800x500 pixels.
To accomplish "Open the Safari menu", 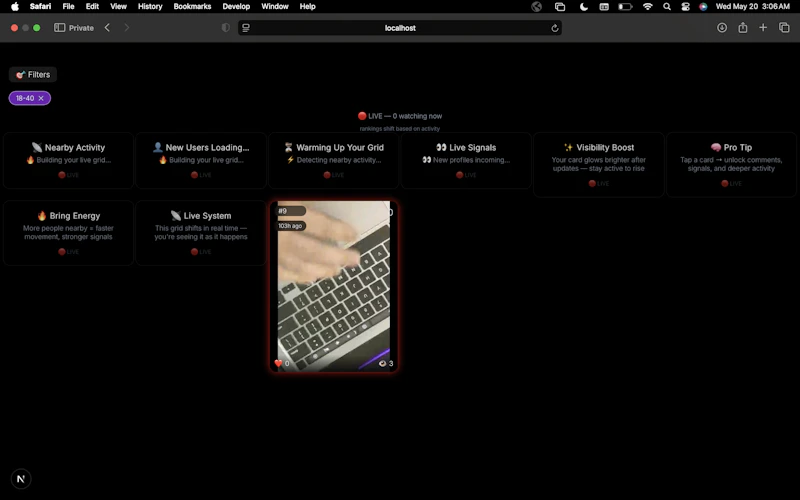I will [40, 6].
